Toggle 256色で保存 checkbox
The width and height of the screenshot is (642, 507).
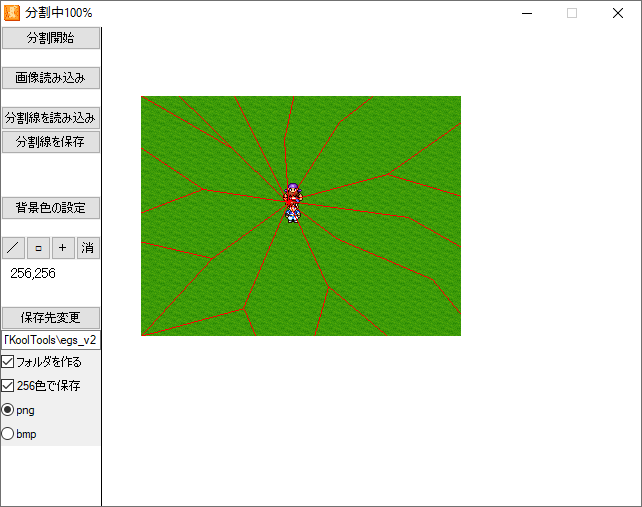pyautogui.click(x=8, y=385)
